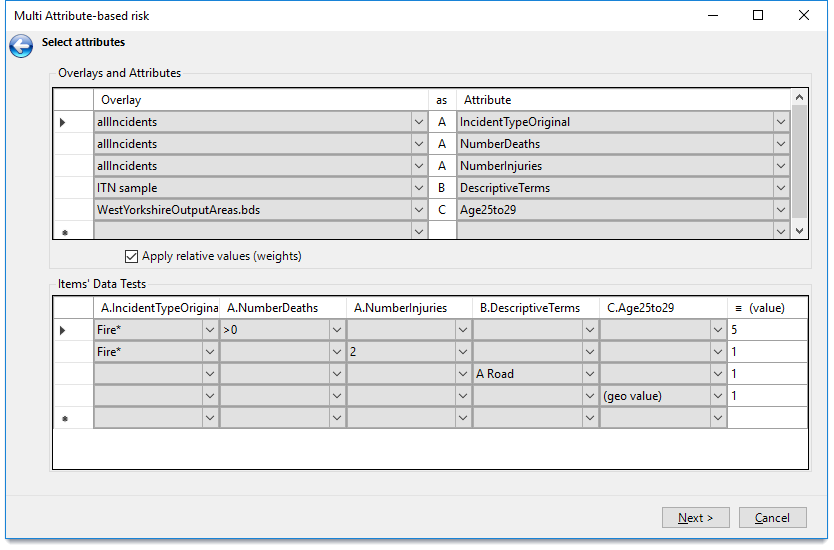Image resolution: width=834 pixels, height=550 pixels.
Task: Edit the value field containing 5
Action: [766, 330]
